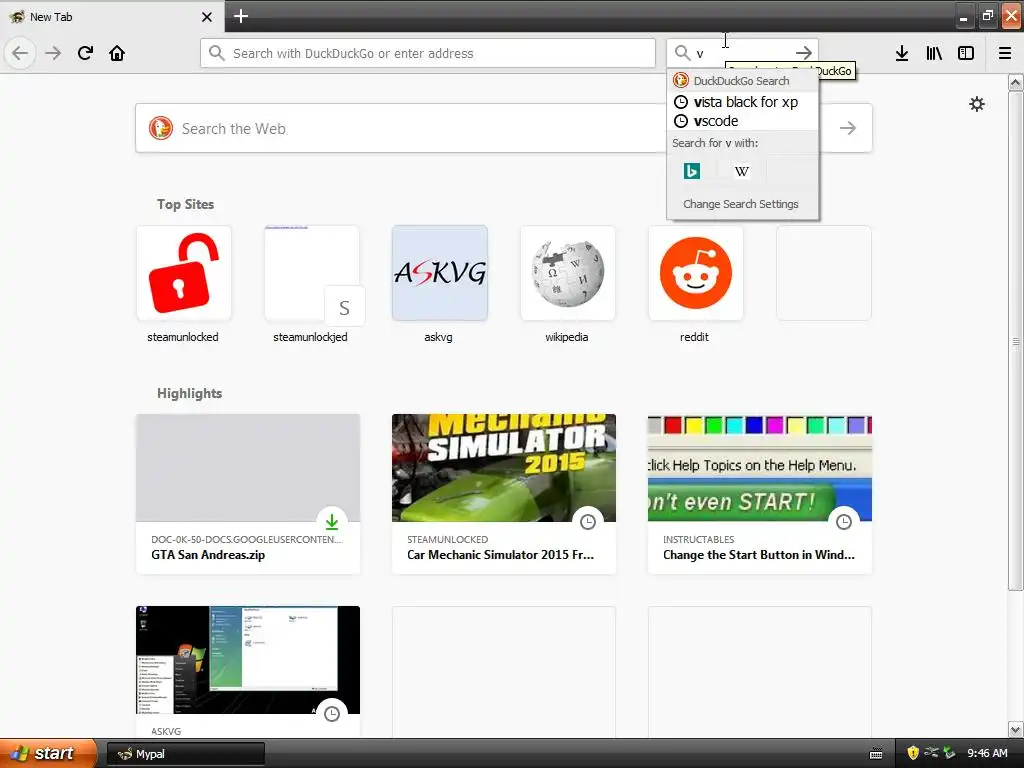The width and height of the screenshot is (1024, 768).
Task: Choose 'vista black for xp' suggestion
Action: click(x=743, y=102)
